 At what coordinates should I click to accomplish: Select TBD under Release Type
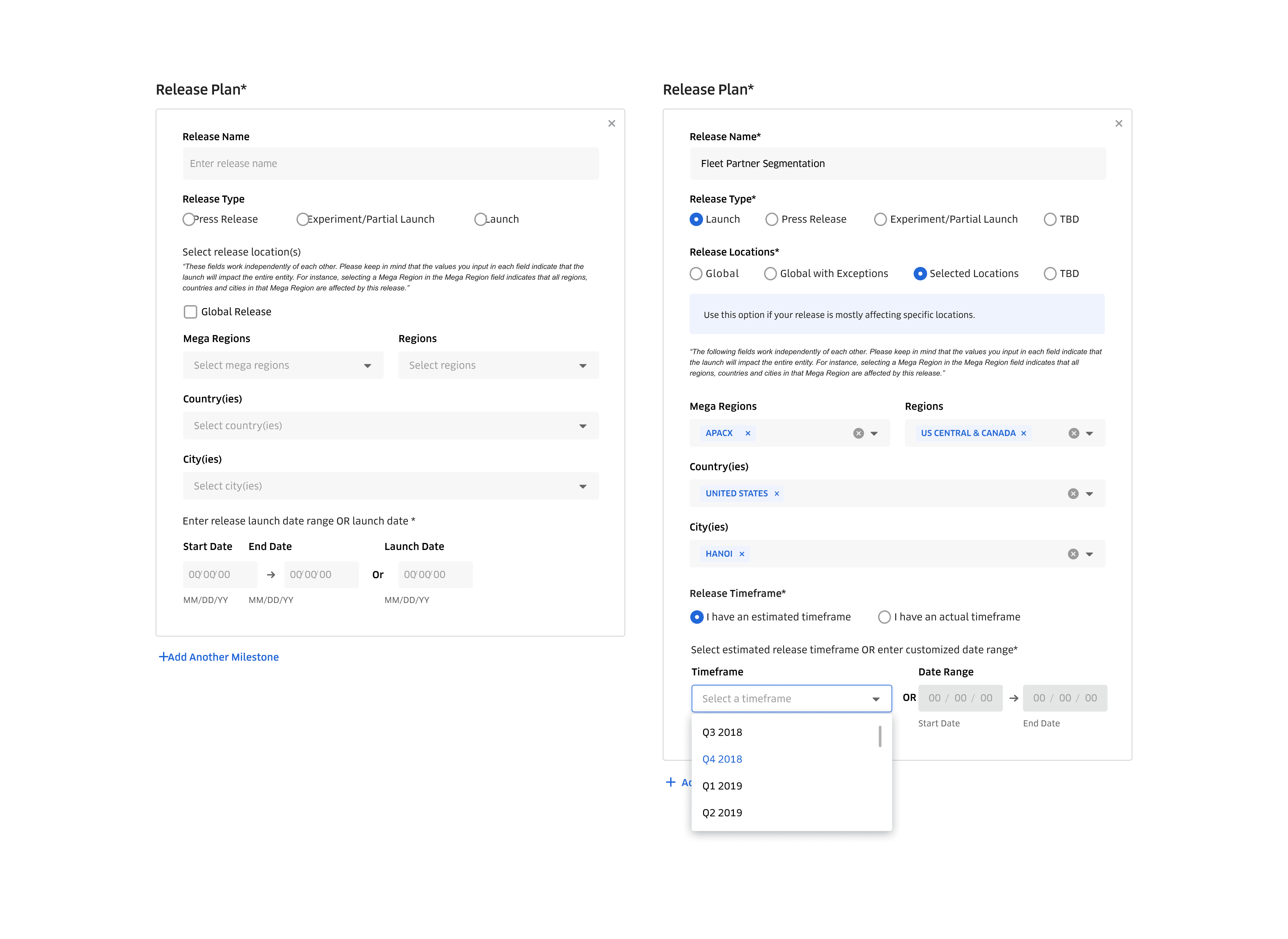(x=1050, y=219)
